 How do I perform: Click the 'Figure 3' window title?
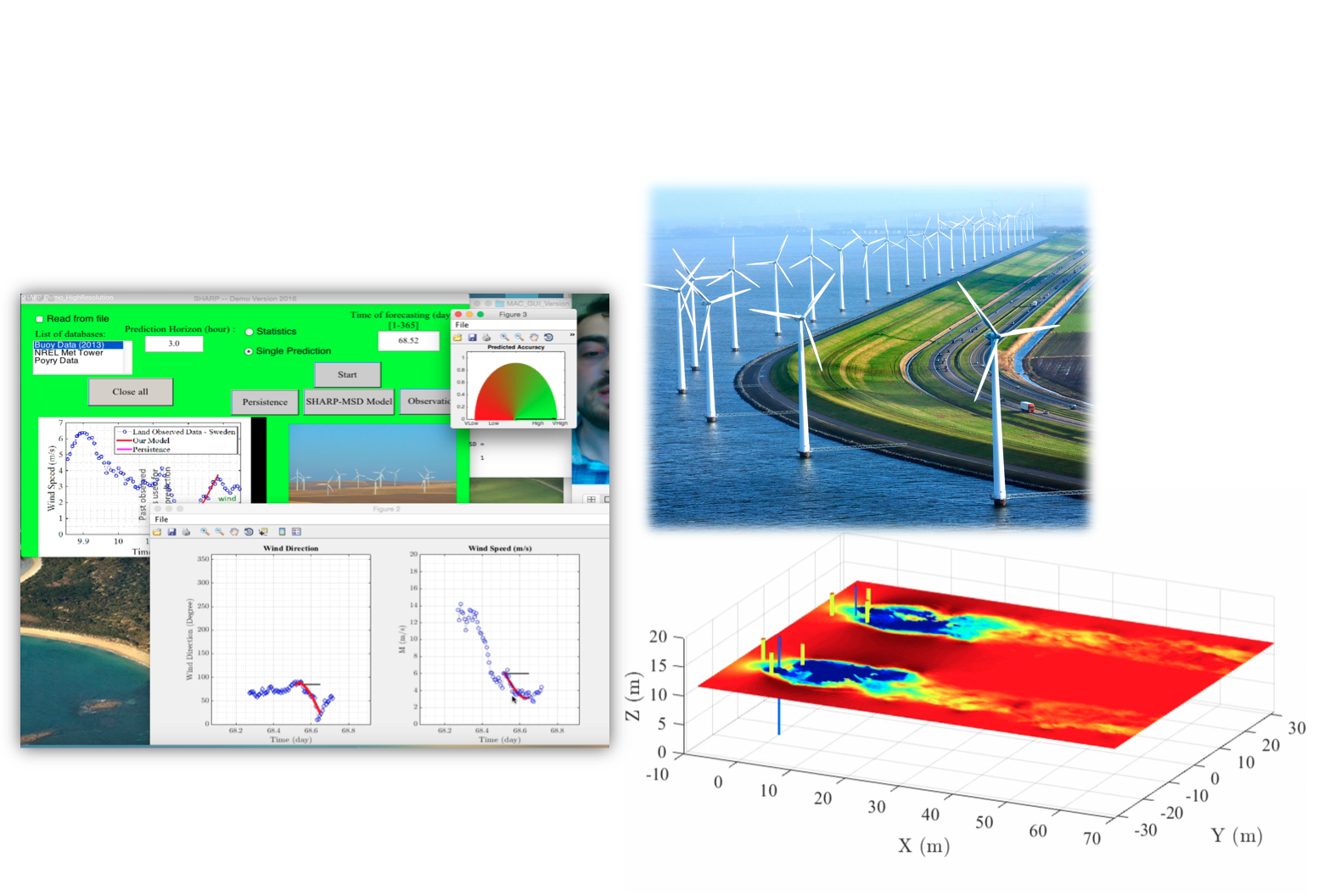[x=513, y=315]
